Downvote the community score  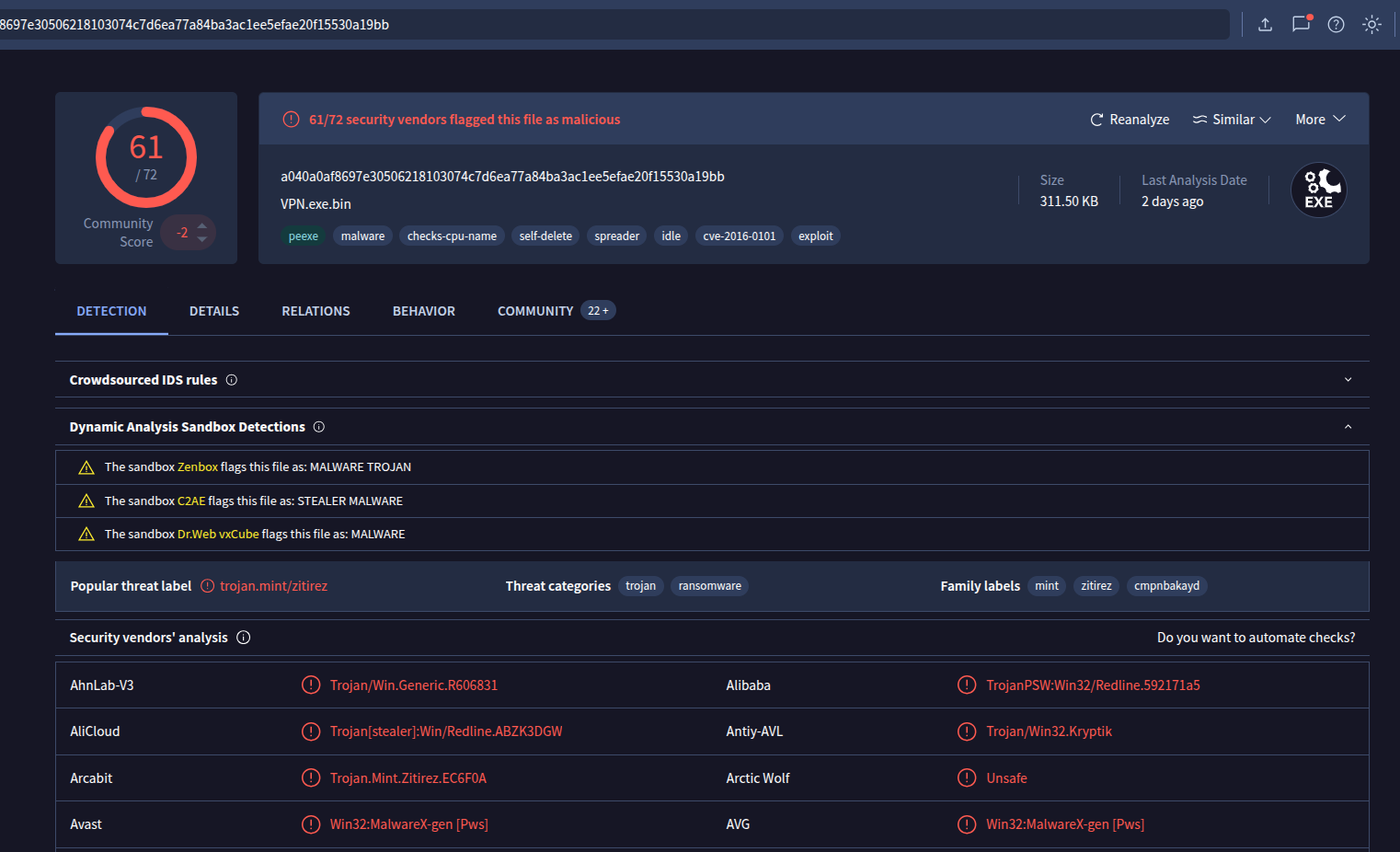pos(202,239)
